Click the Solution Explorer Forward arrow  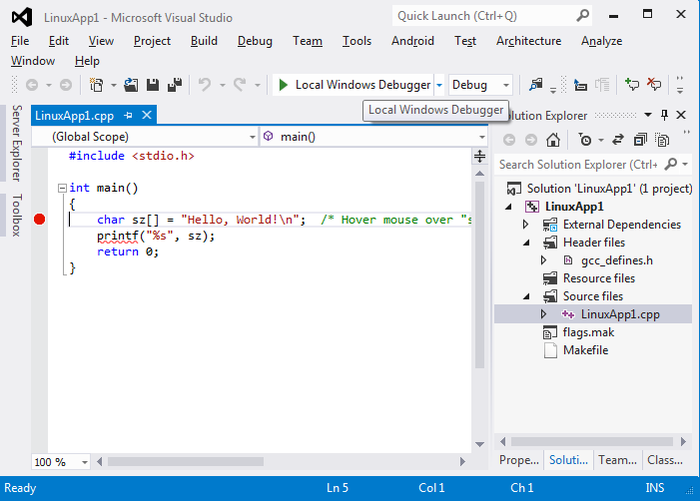point(531,140)
